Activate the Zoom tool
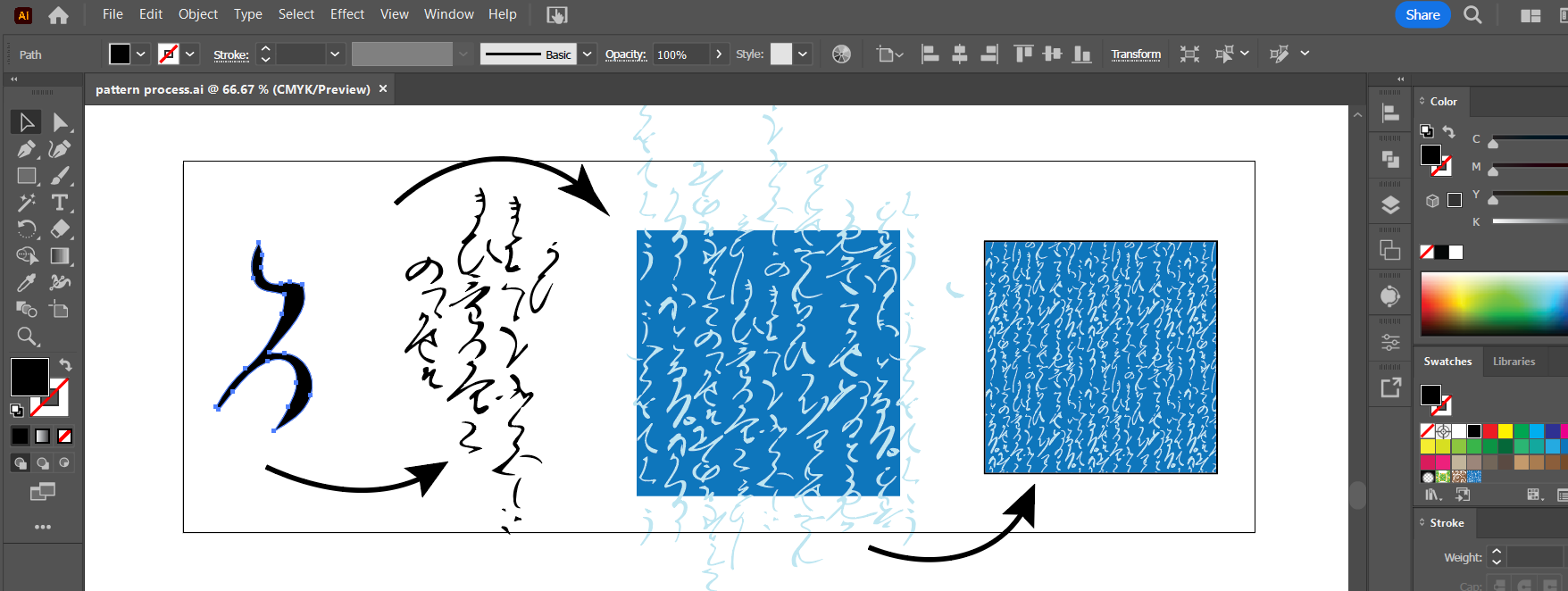This screenshot has height=591, width=1568. click(27, 337)
